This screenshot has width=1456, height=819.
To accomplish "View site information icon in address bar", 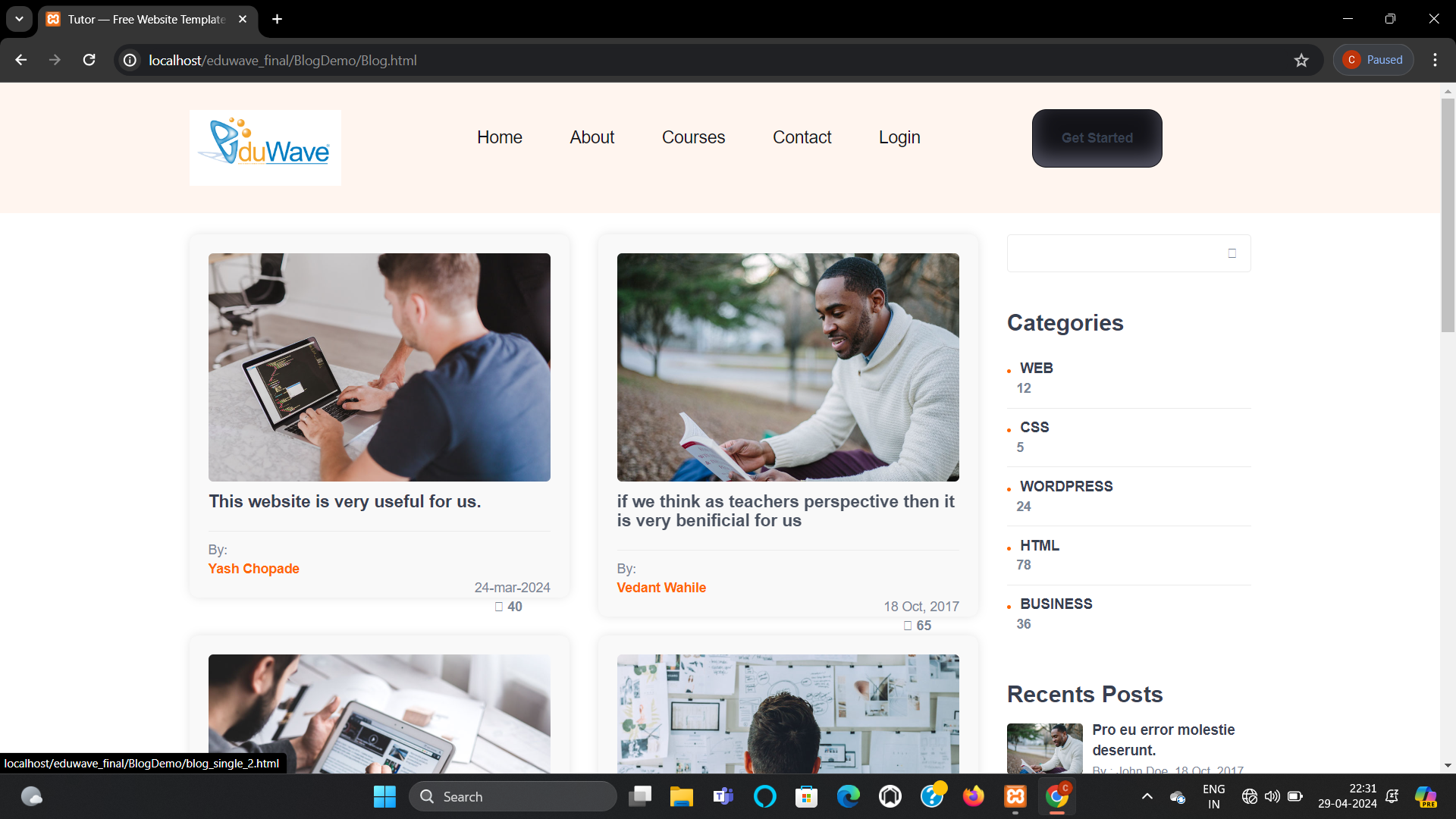I will pos(130,60).
